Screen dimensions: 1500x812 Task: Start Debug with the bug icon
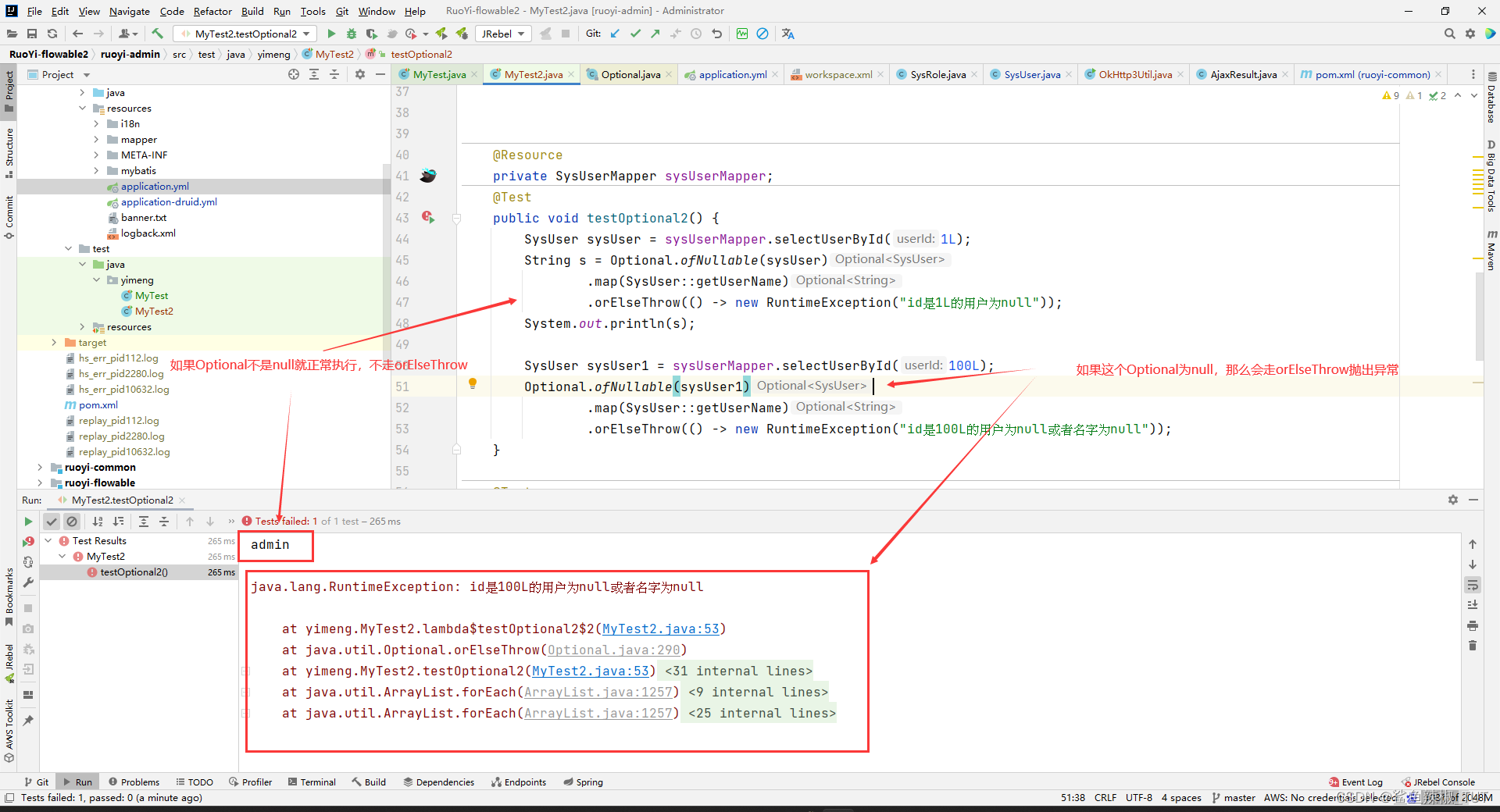[352, 34]
